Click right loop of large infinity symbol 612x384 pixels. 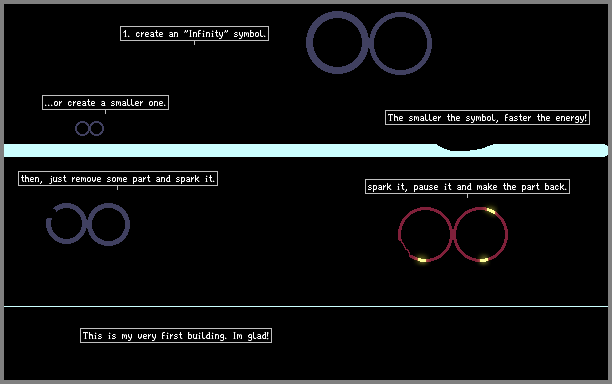(400, 43)
